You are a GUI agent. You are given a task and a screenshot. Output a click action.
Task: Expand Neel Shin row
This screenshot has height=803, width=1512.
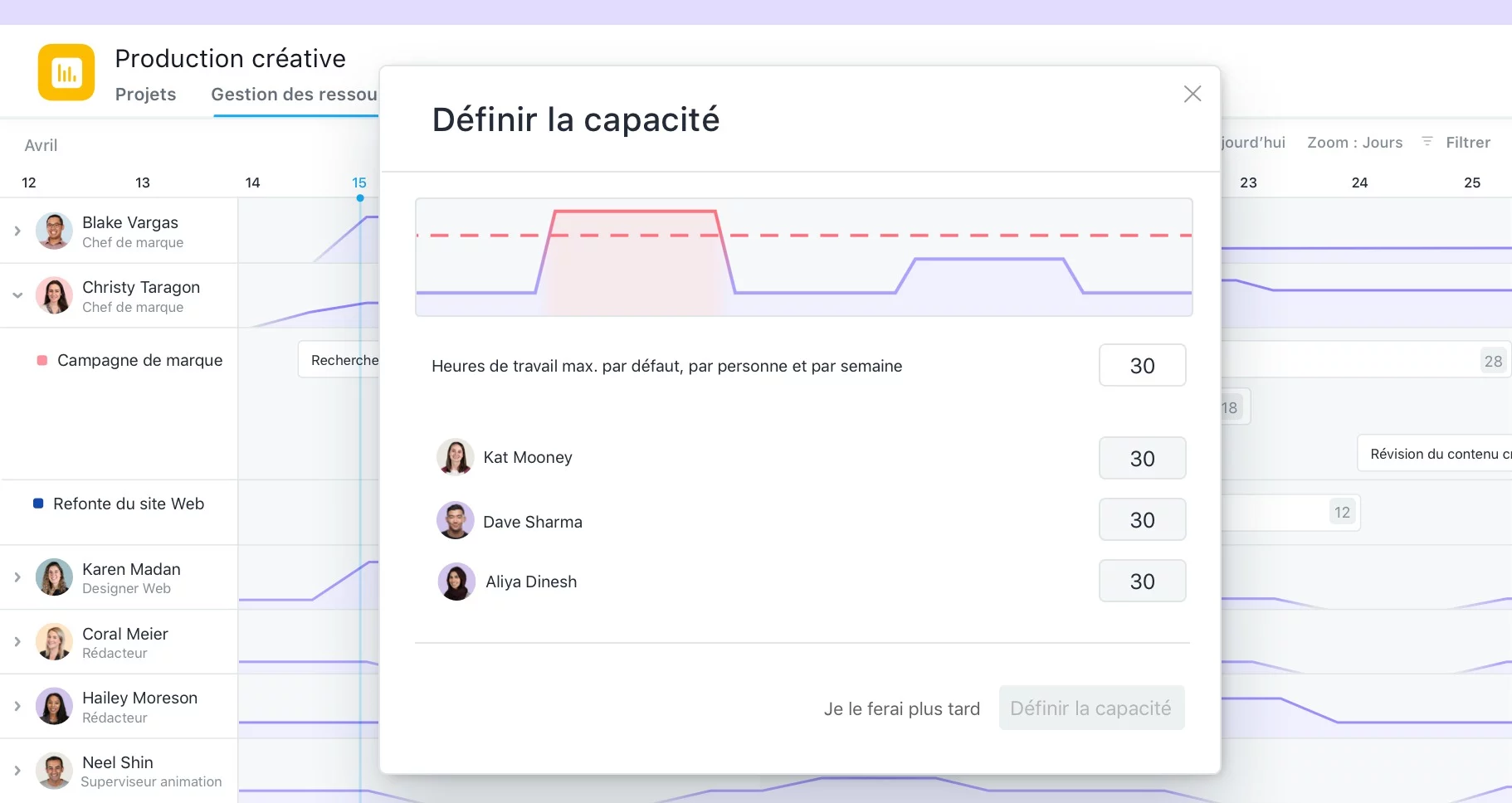pos(17,771)
